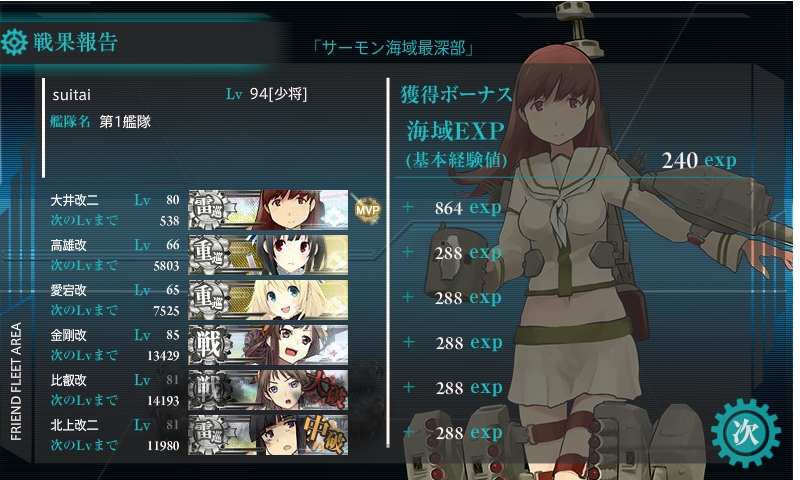800x480 pixels.
Task: Click the サーモン海域最深部 map title
Action: (394, 48)
